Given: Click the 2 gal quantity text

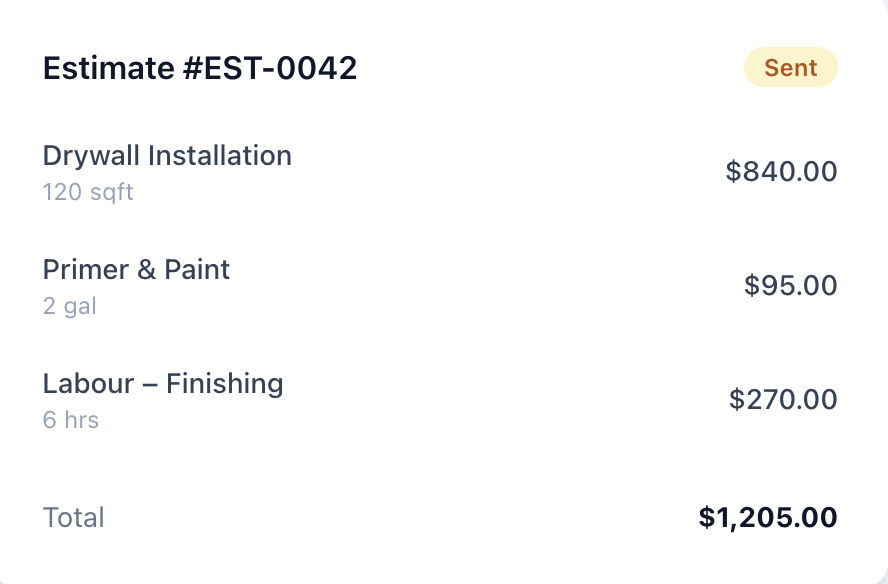Looking at the screenshot, I should click(x=69, y=306).
